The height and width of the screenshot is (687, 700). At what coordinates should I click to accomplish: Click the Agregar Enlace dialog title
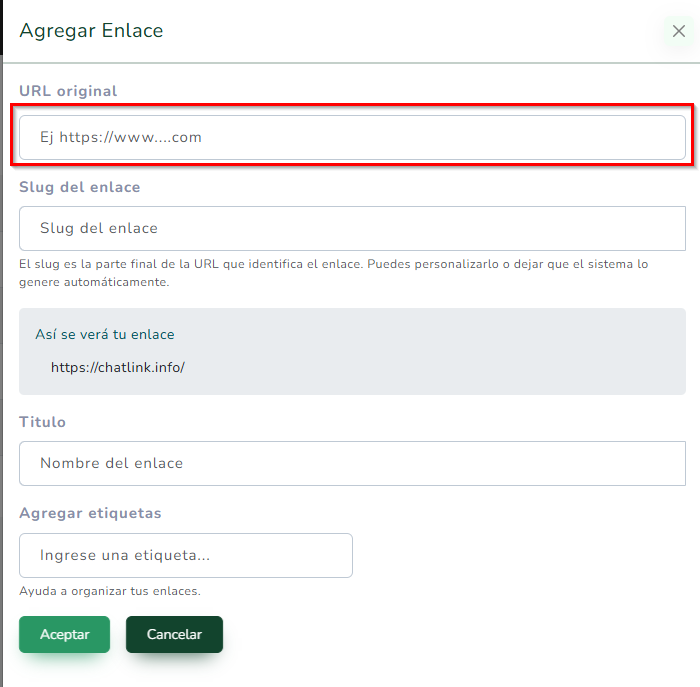(91, 31)
